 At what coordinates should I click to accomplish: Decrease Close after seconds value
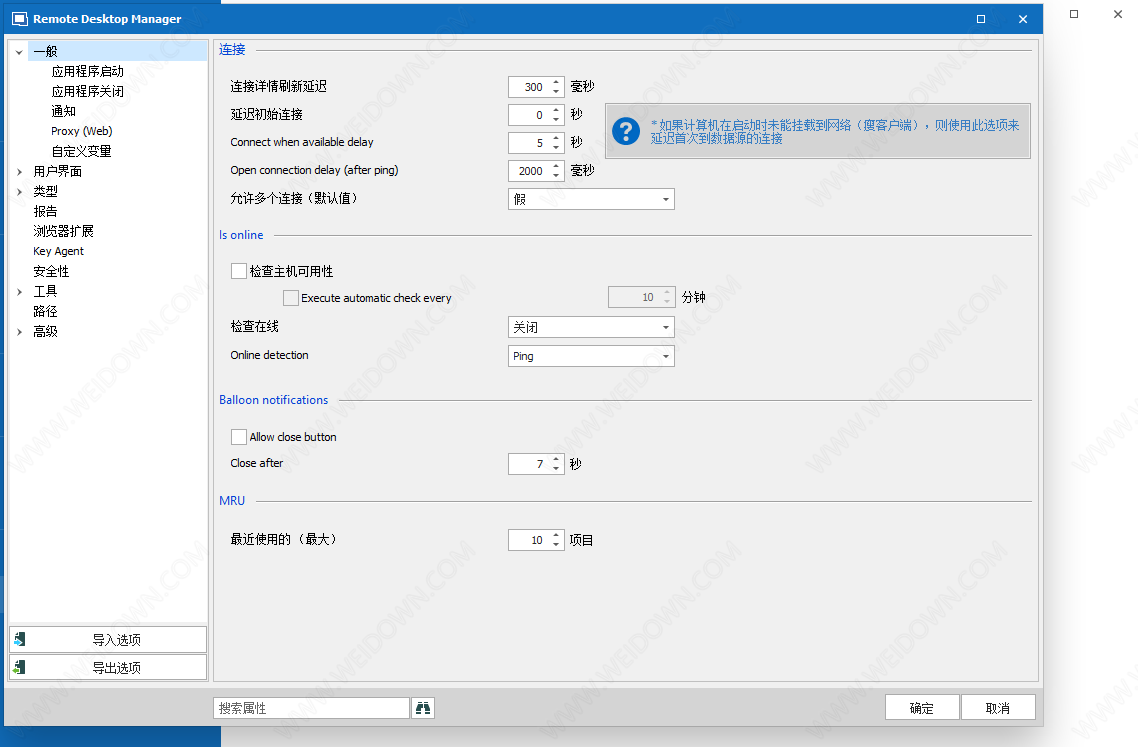click(556, 468)
